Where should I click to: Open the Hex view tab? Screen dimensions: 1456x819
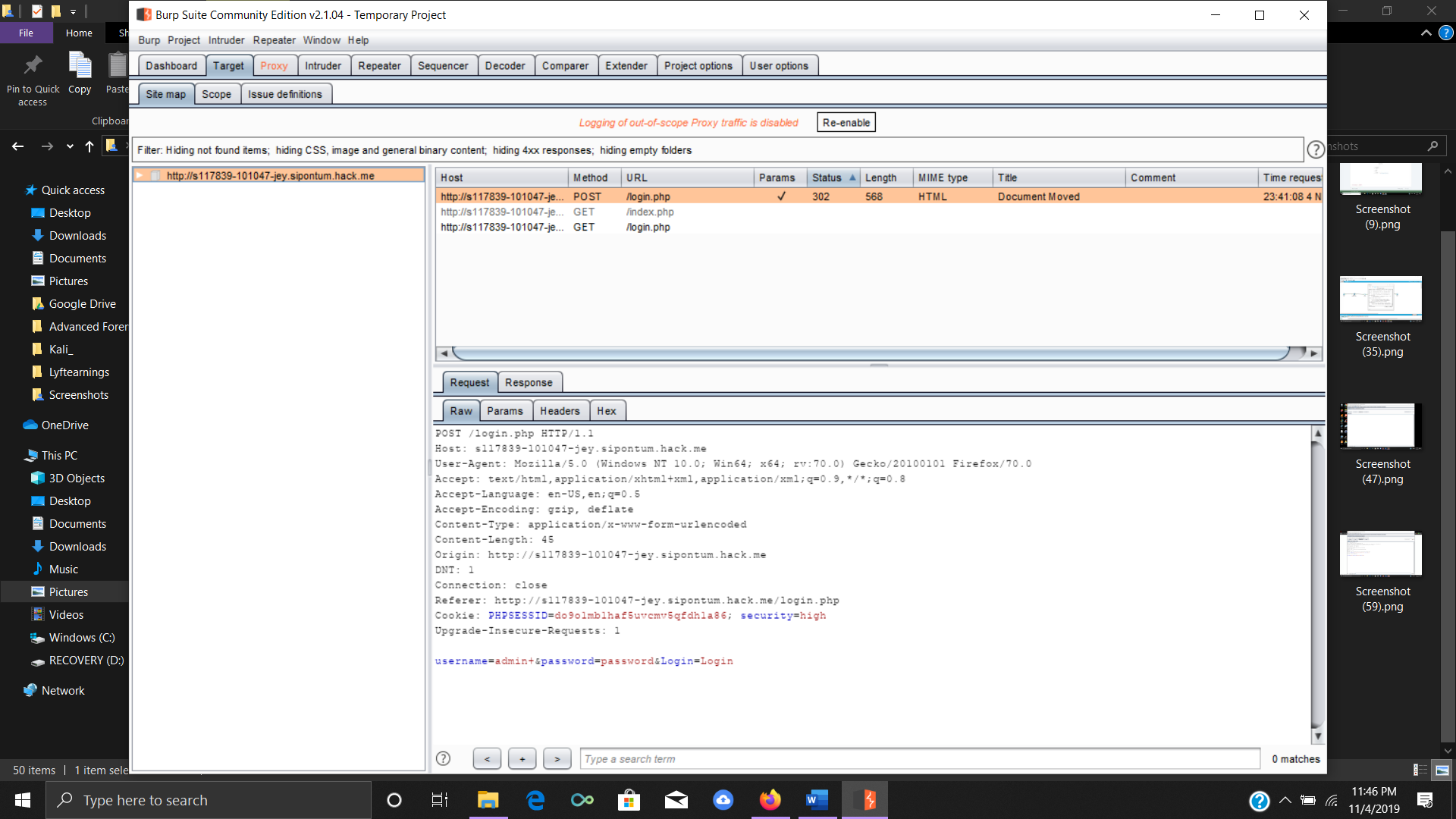point(607,411)
